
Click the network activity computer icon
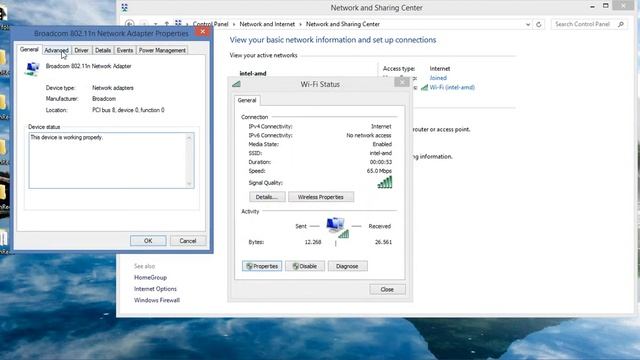[x=338, y=227]
